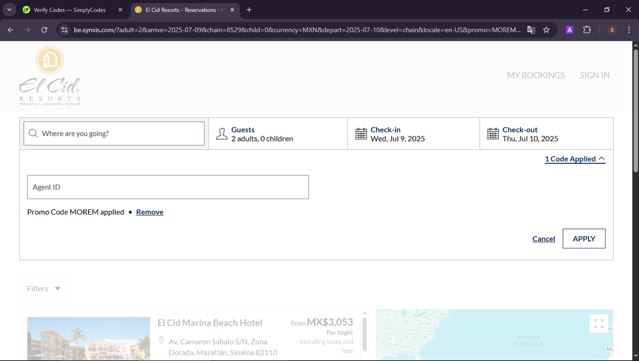Select the El Cid Resorts Reservations tab

click(185, 10)
